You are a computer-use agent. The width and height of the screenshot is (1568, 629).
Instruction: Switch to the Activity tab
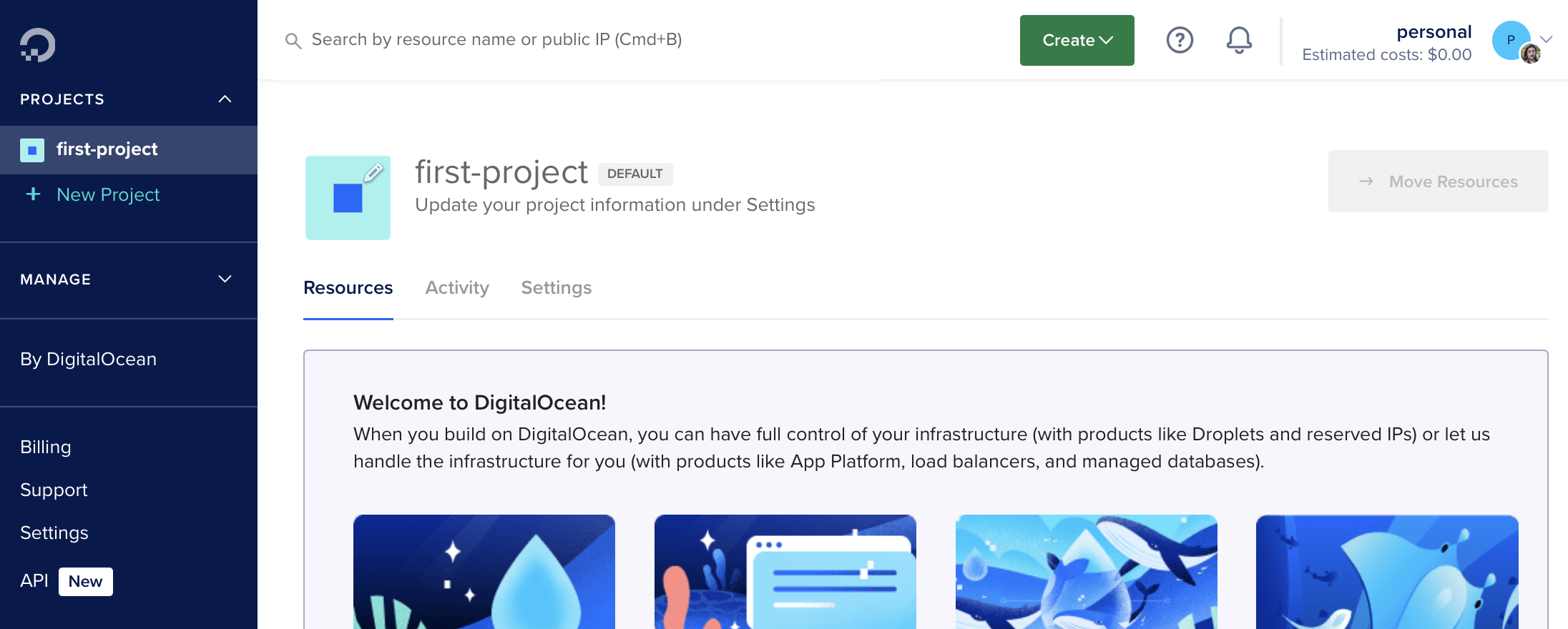coord(457,287)
